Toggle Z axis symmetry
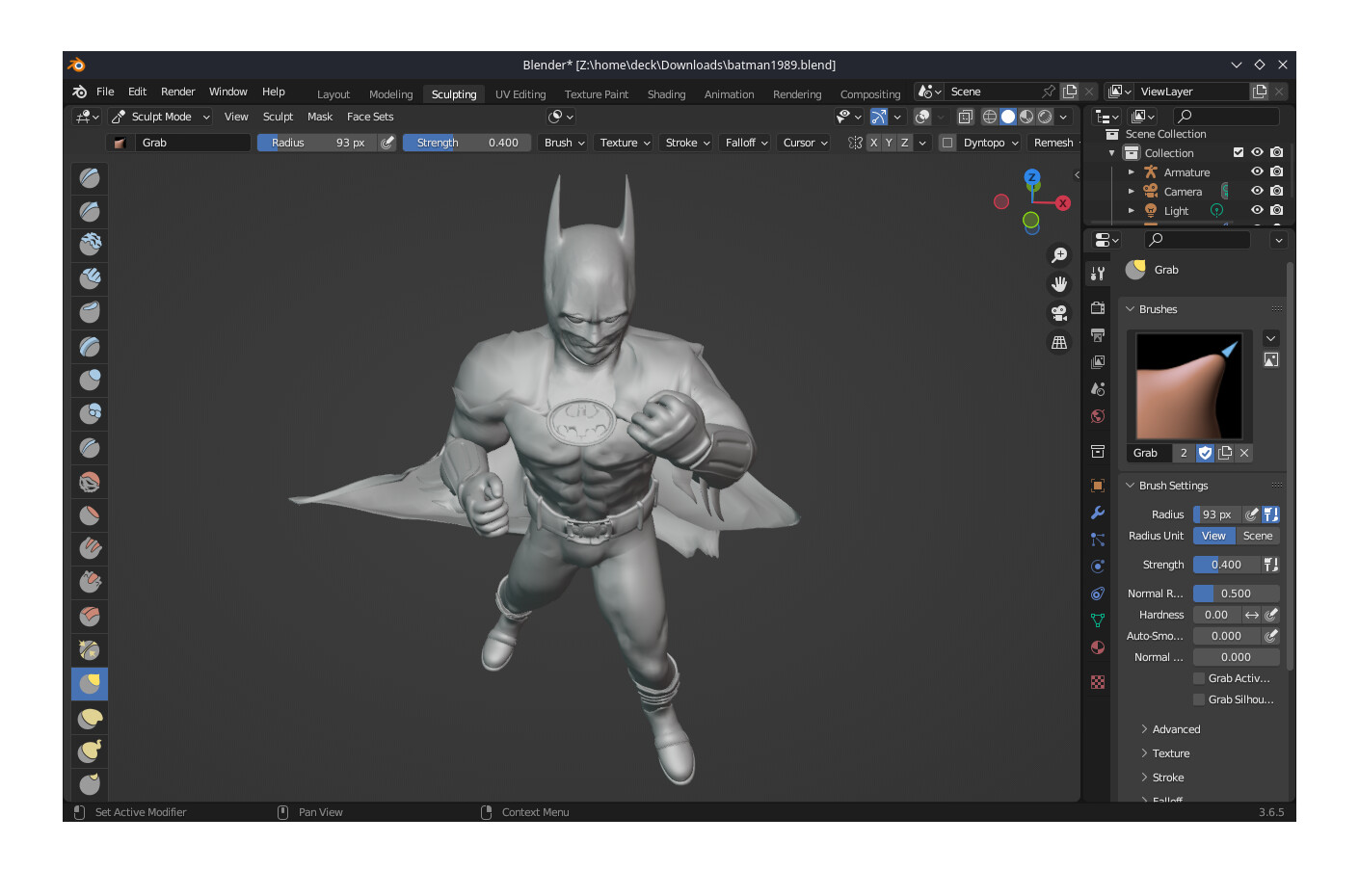This screenshot has height=896, width=1359. pyautogui.click(x=904, y=143)
